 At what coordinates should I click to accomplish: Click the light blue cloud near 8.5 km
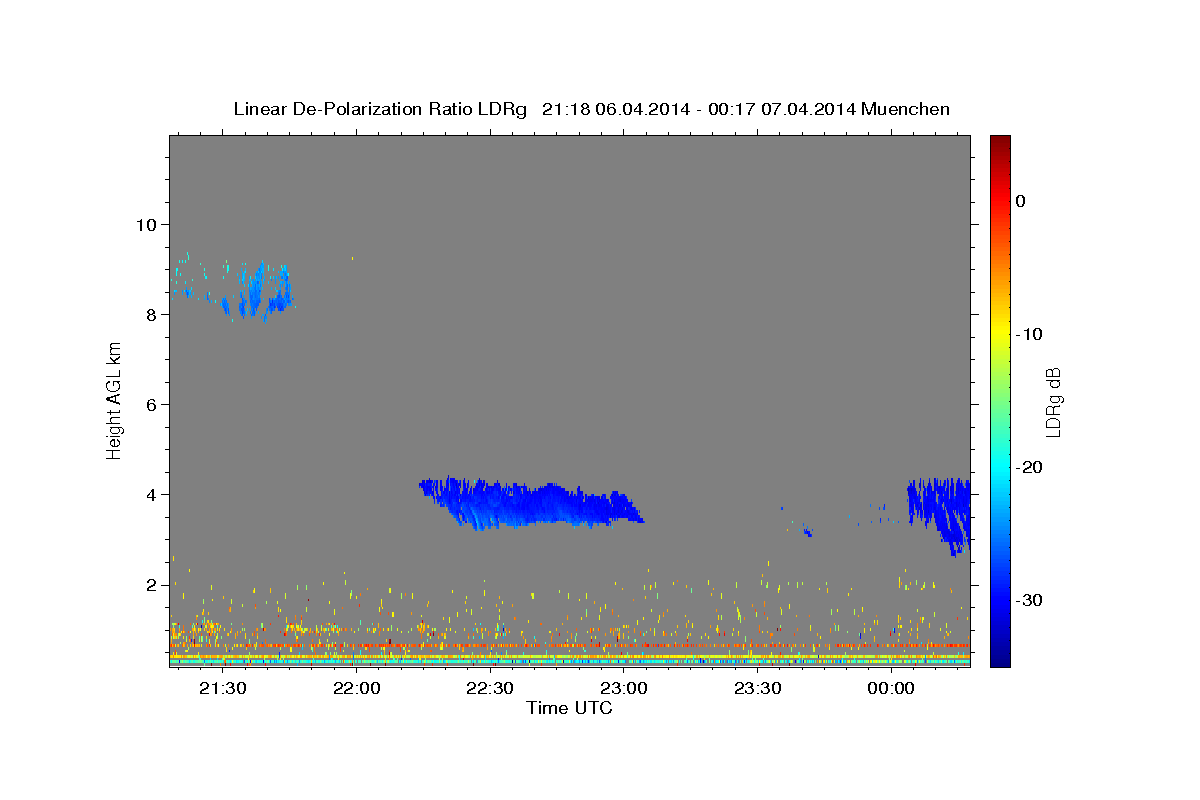[x=258, y=291]
